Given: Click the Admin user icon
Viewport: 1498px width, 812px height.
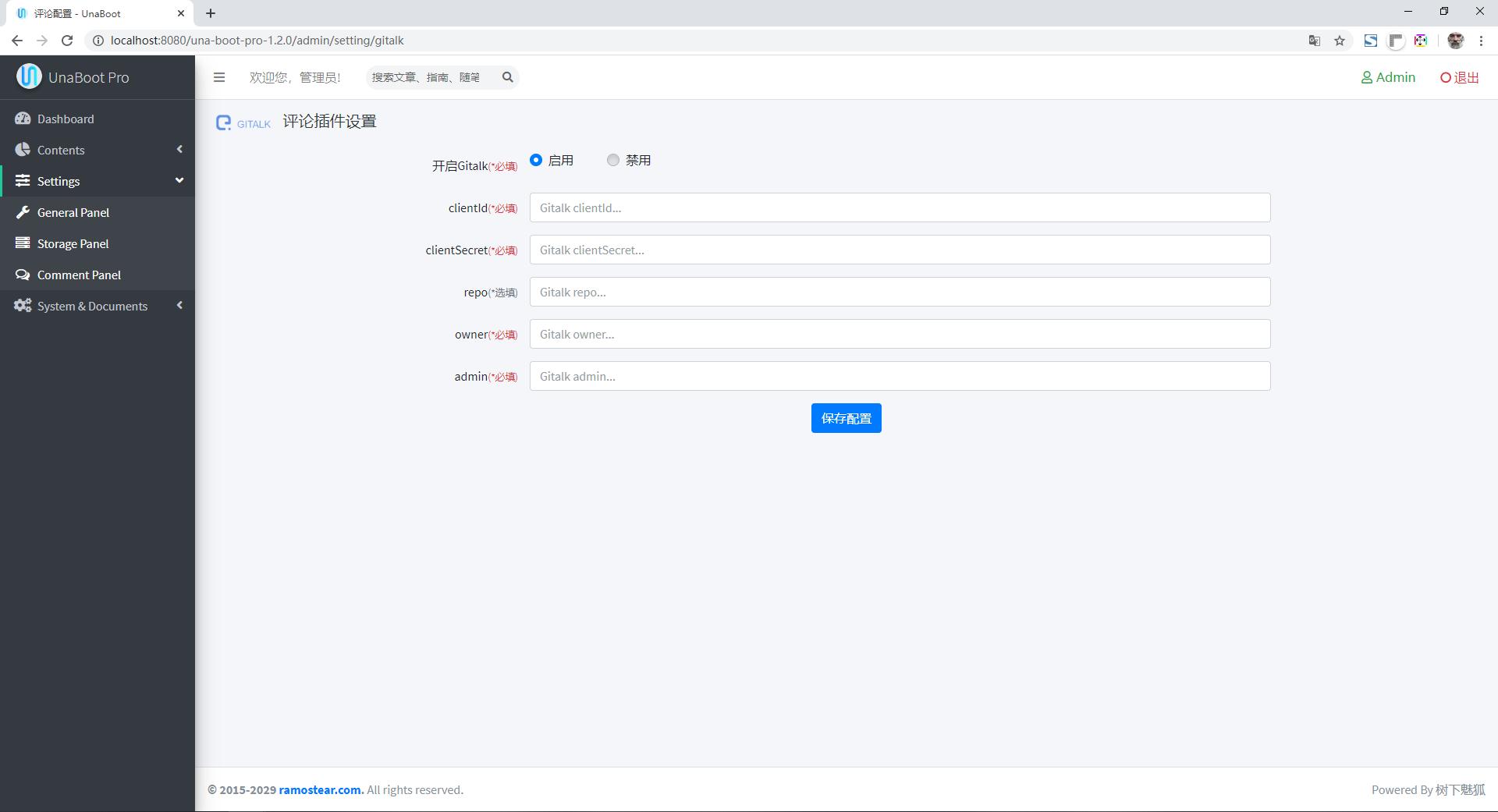Looking at the screenshot, I should coord(1367,76).
